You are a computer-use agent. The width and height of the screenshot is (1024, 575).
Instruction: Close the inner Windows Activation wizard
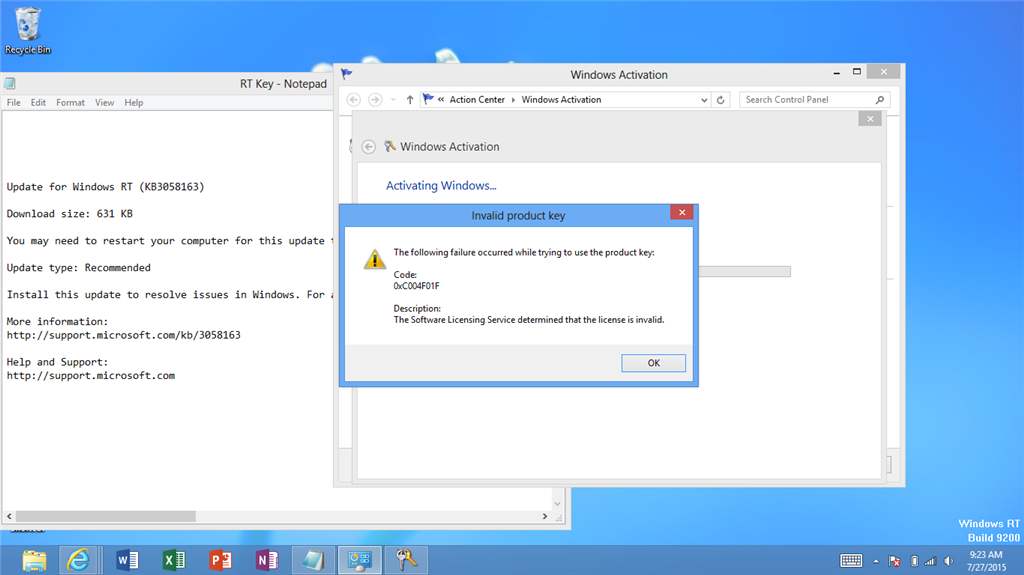pos(870,118)
